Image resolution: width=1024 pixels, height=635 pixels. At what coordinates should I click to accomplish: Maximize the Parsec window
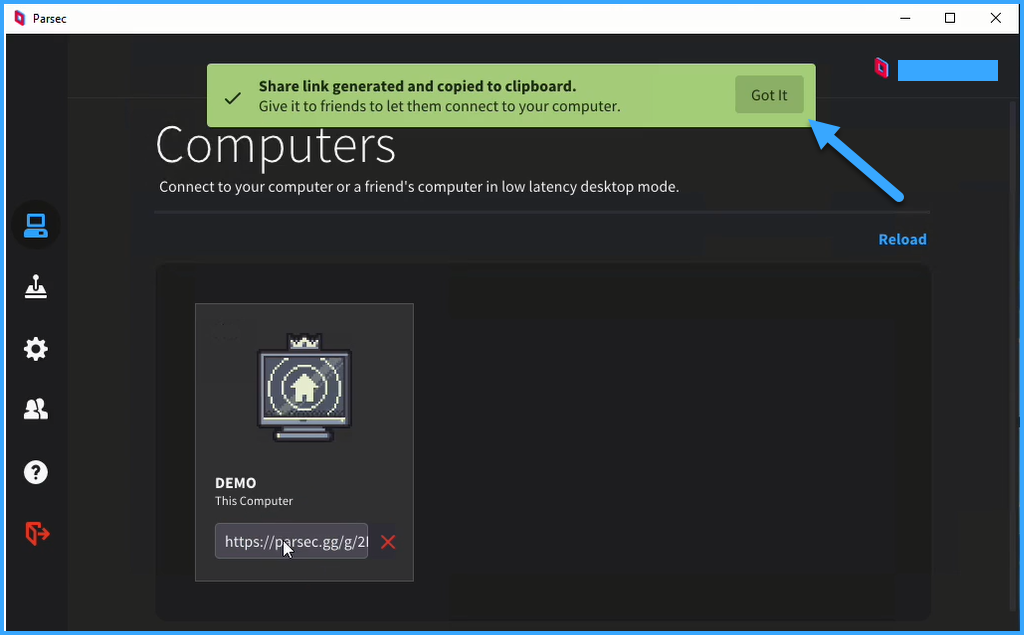click(x=950, y=18)
